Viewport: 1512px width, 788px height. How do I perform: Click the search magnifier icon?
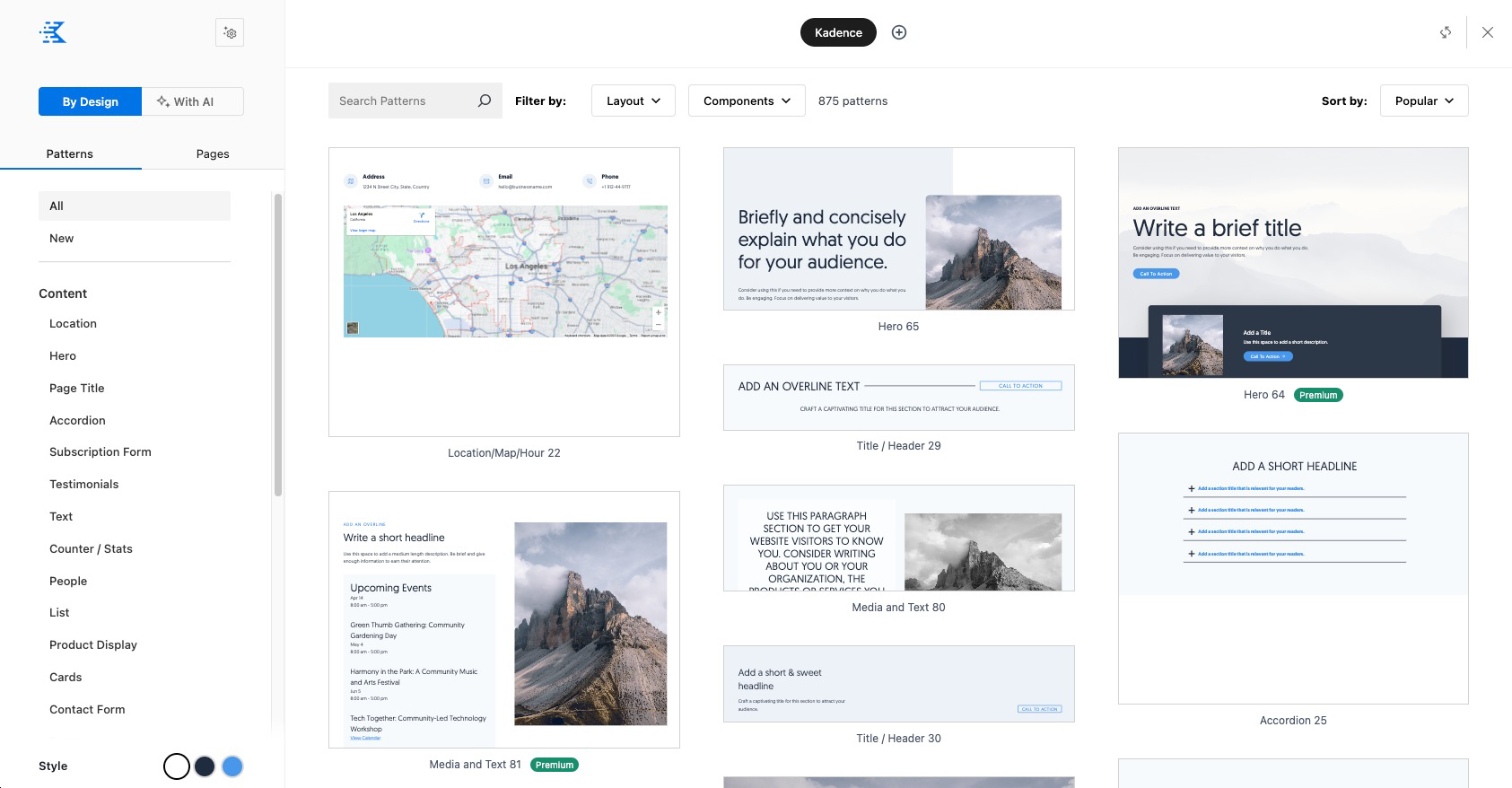click(485, 101)
